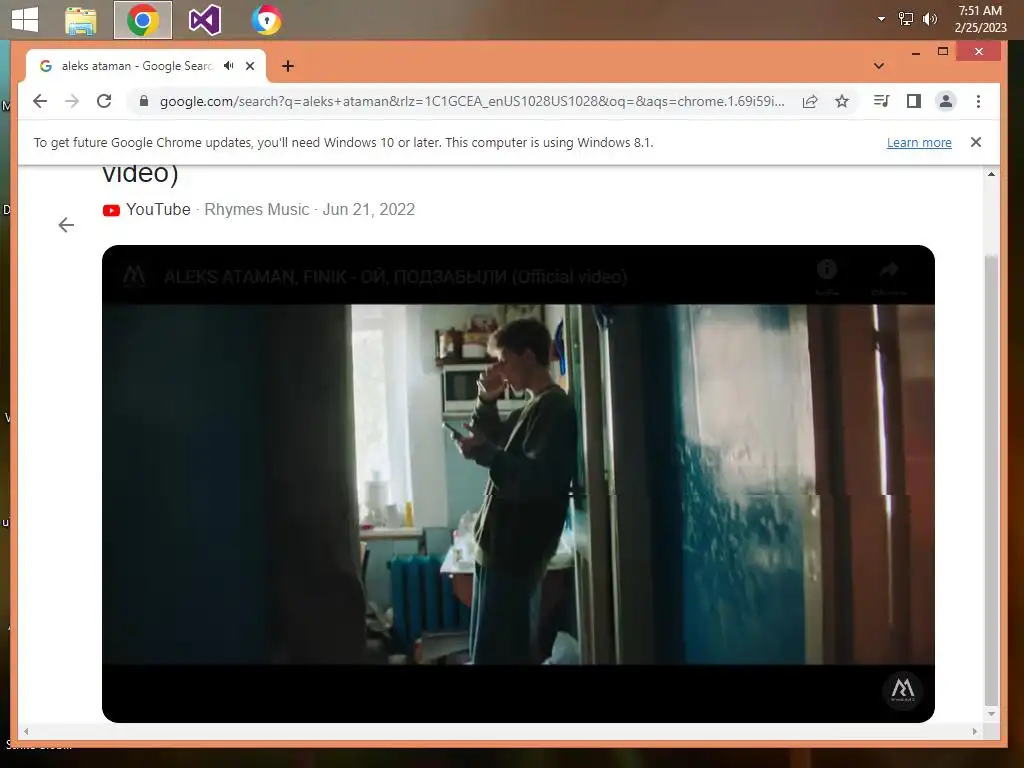
Task: Open File Explorer from the taskbar
Action: 81,20
